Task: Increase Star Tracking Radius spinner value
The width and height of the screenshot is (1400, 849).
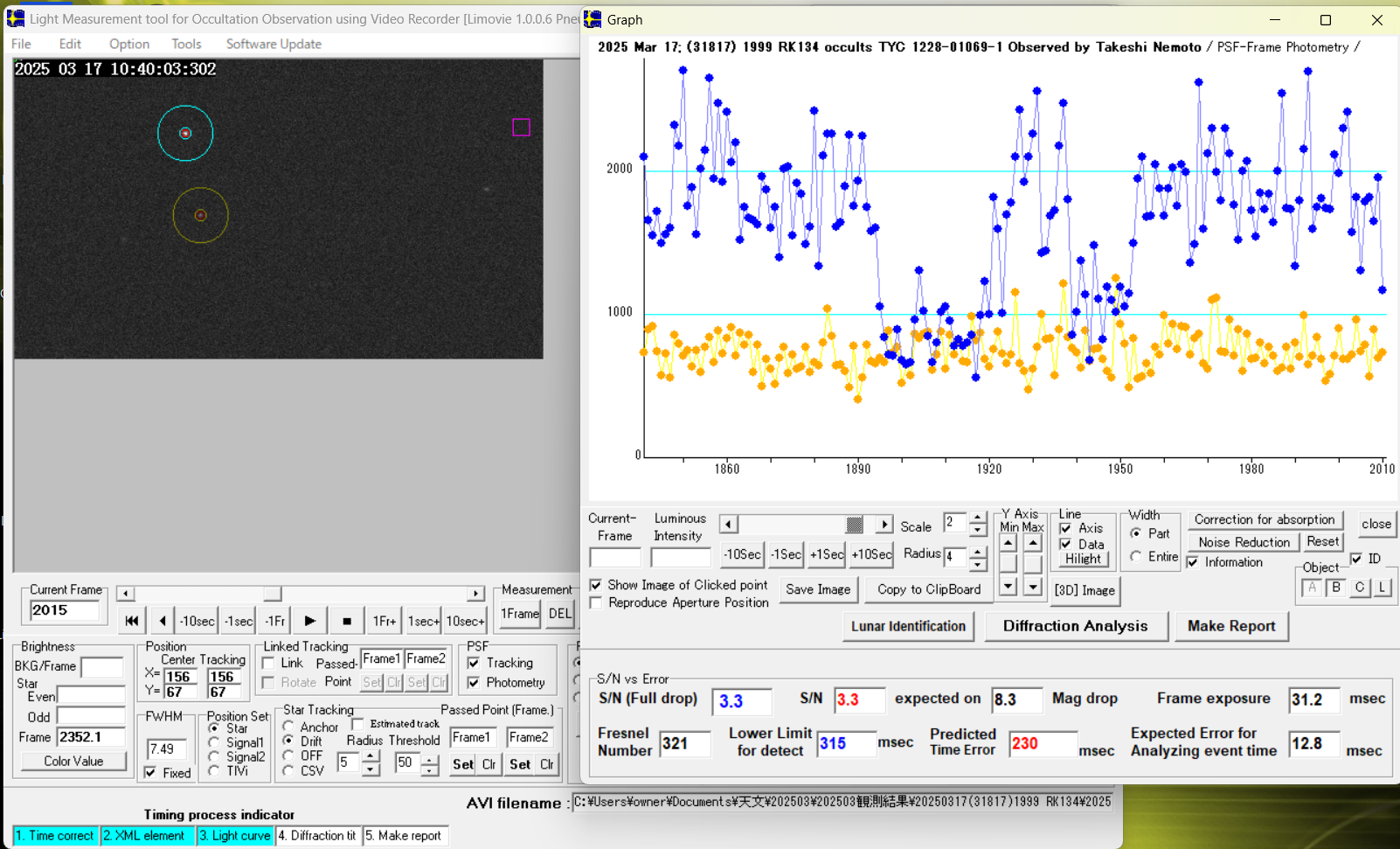Action: click(371, 756)
